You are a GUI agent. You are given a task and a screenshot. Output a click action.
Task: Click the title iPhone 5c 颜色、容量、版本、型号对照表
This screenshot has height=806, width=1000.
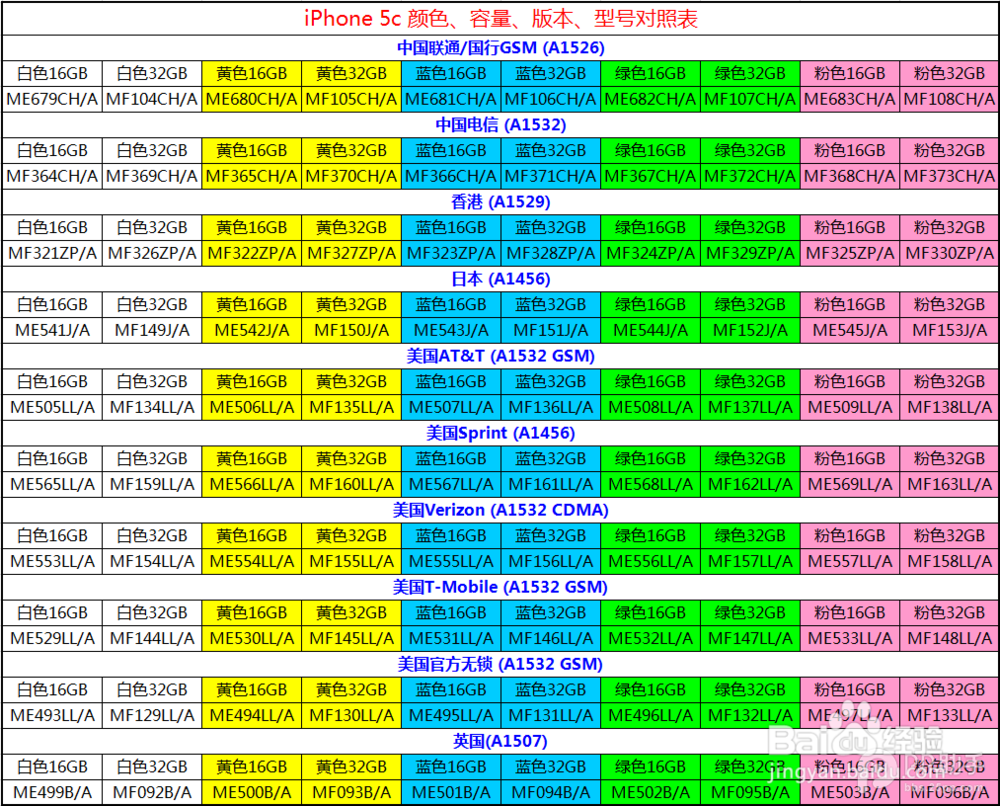(501, 18)
